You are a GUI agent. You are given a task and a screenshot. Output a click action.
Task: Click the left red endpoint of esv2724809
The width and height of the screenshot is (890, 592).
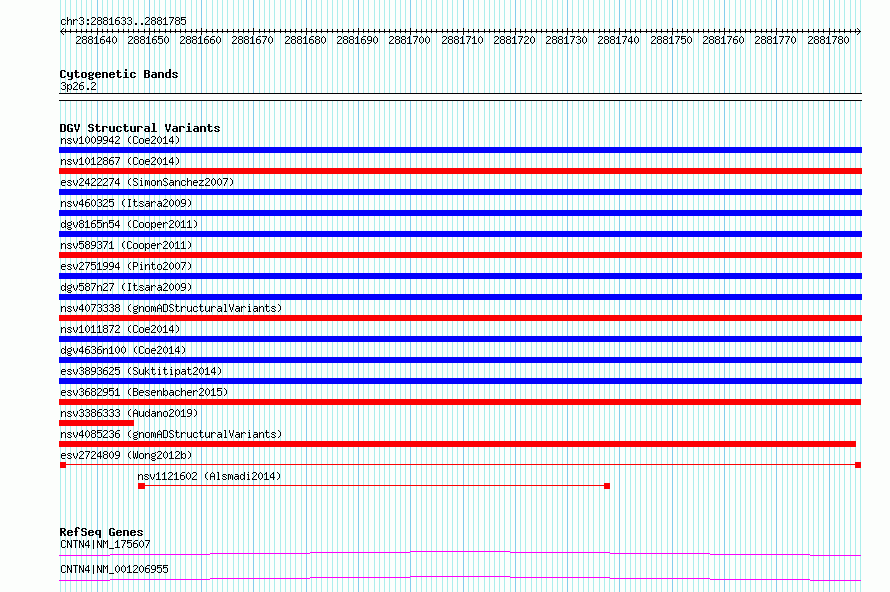63,465
